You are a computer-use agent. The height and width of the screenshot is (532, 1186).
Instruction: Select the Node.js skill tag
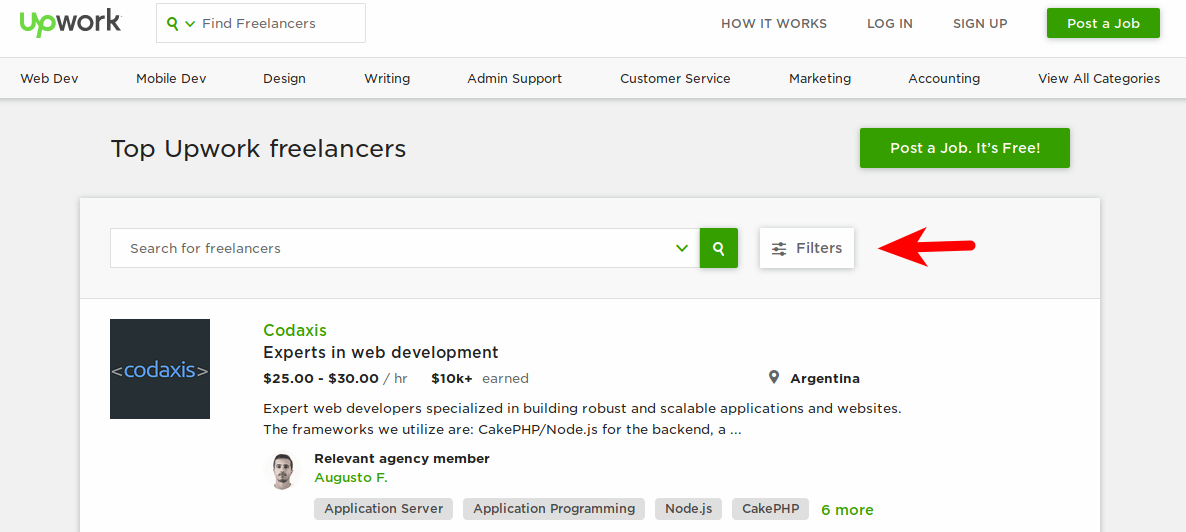click(x=688, y=509)
